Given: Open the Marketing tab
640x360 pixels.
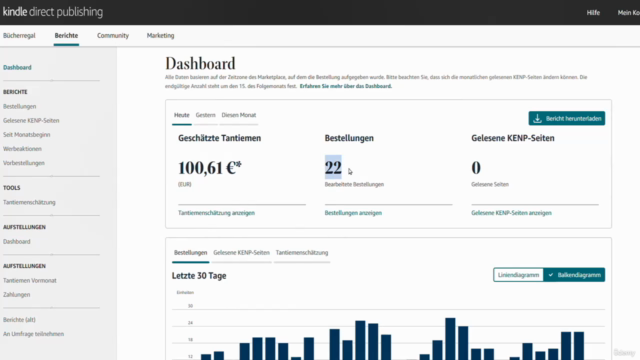Looking at the screenshot, I should tap(160, 36).
